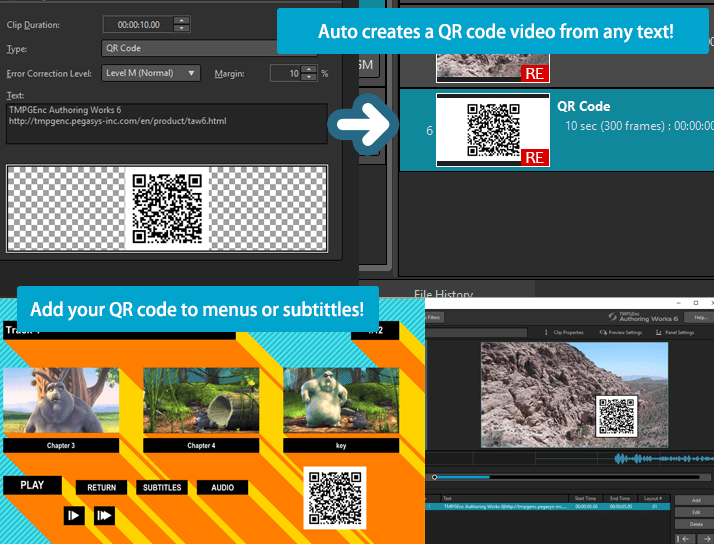Increase Clip Duration with the up spinner

click(x=182, y=20)
